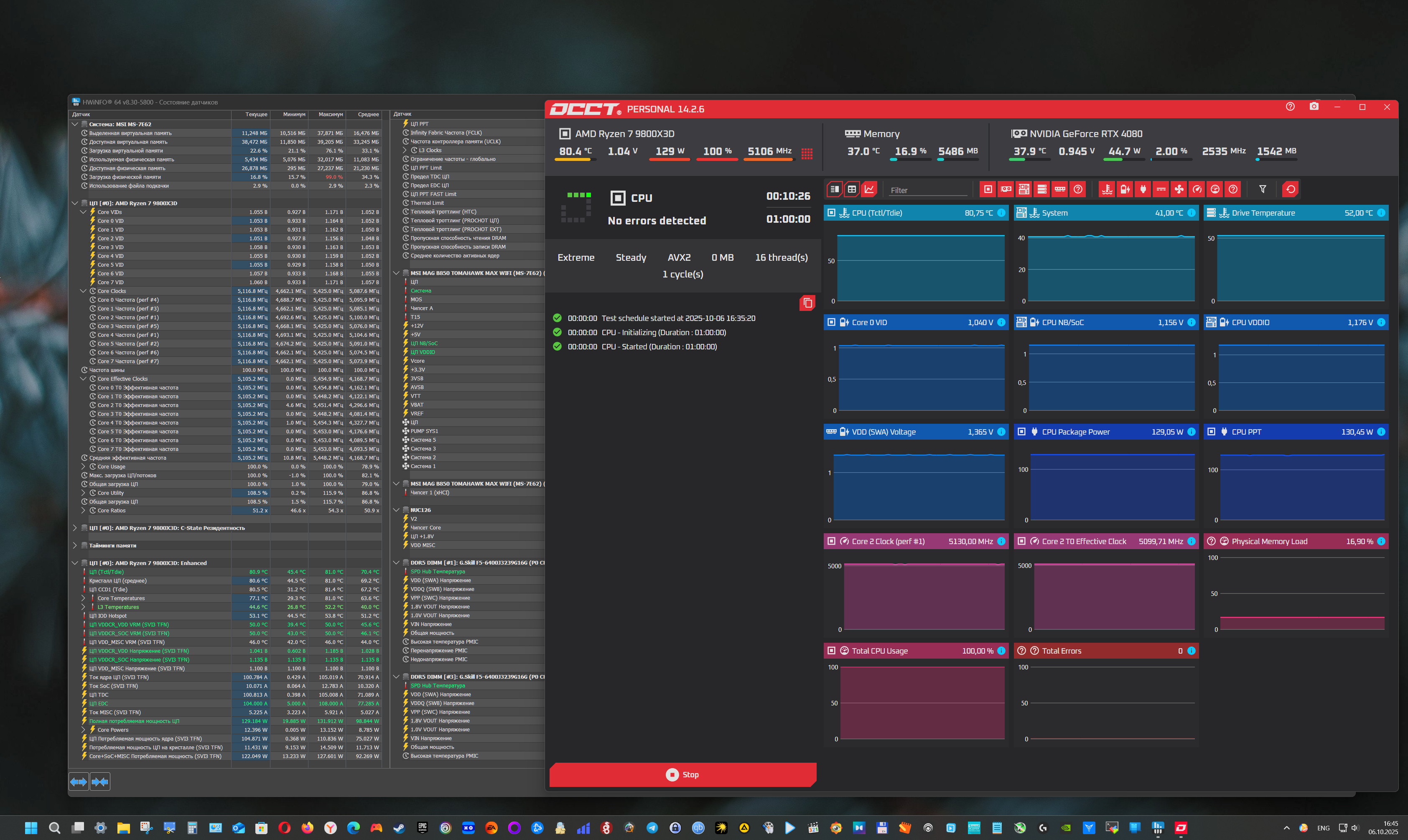Click the temperature sensor filter icon
The image size is (1408, 840).
[1107, 190]
